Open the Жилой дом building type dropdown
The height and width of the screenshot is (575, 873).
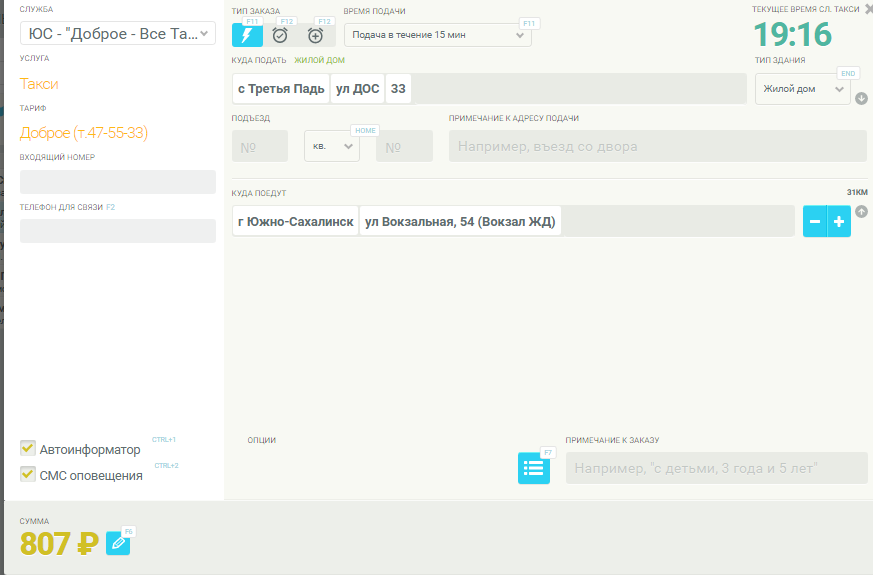coord(802,89)
